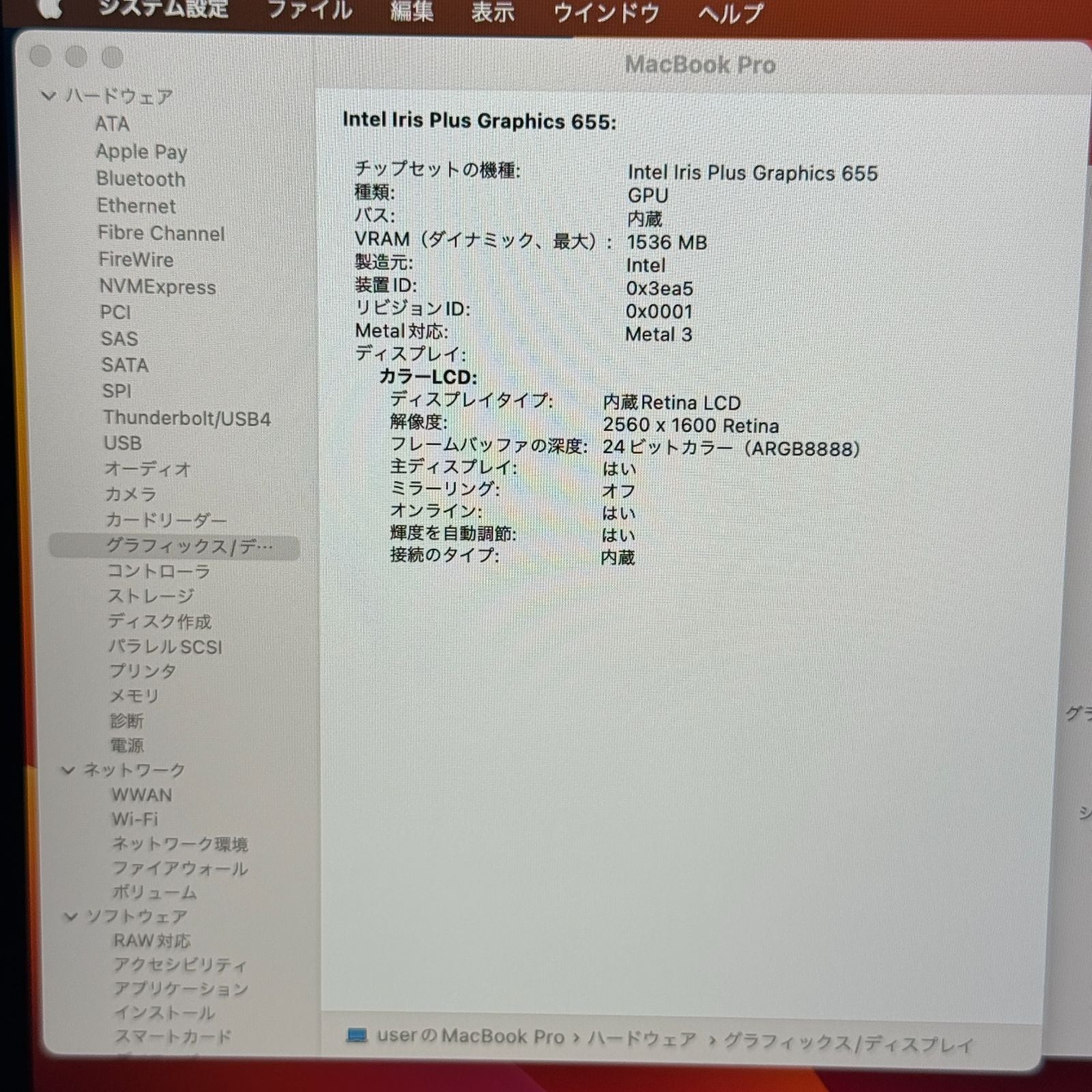Select Wi-Fi in the sidebar
Image resolution: width=1092 pixels, height=1092 pixels.
[134, 818]
